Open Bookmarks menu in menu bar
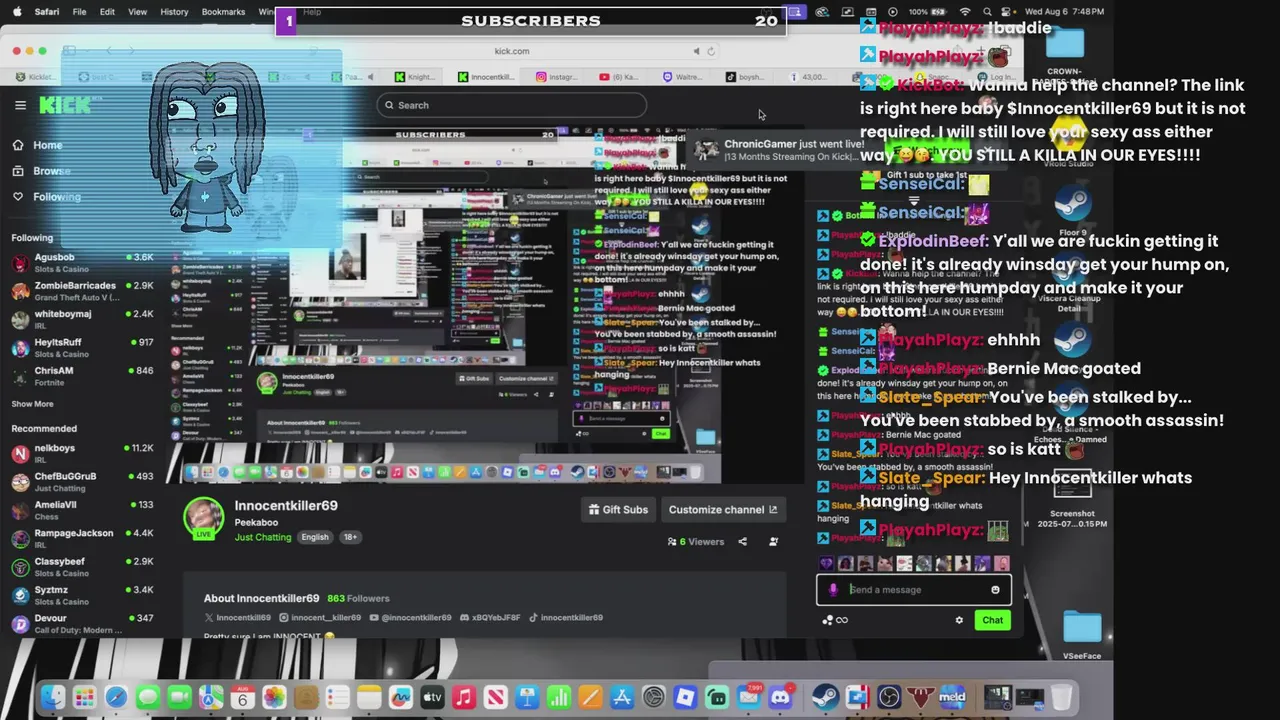Viewport: 1280px width, 720px height. tap(223, 12)
